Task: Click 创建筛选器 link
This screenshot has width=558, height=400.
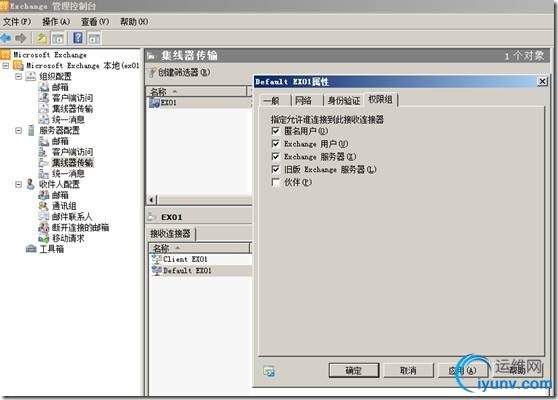Action: point(184,73)
